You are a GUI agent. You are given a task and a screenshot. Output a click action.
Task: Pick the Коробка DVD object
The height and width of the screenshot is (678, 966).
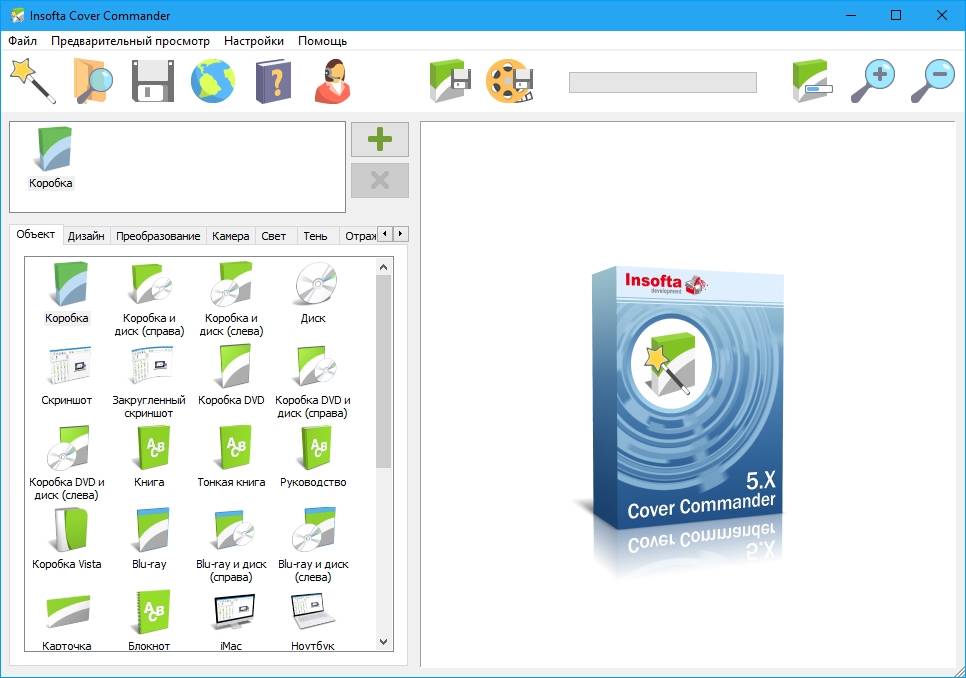click(x=231, y=375)
